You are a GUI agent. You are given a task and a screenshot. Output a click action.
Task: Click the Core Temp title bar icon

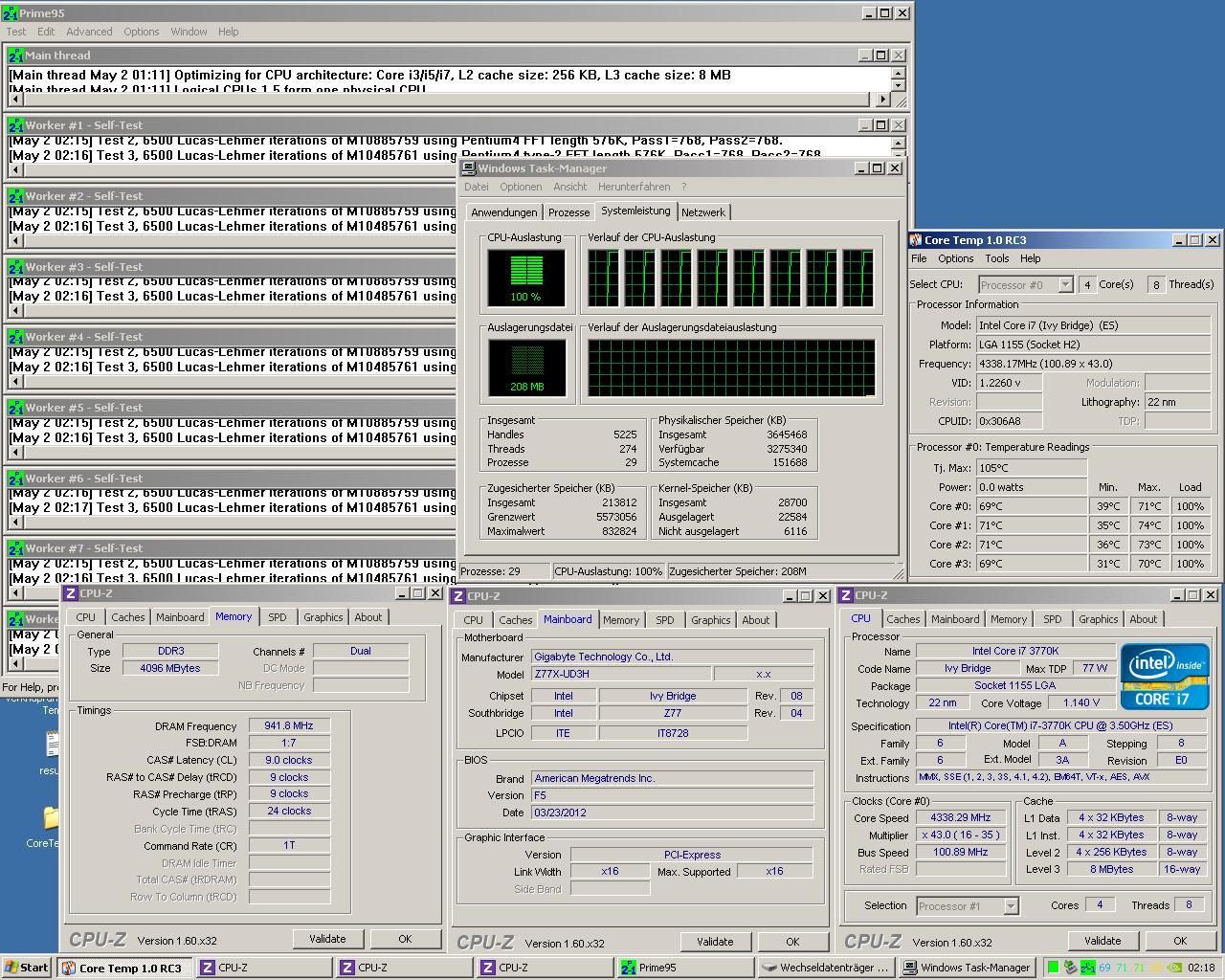point(916,240)
